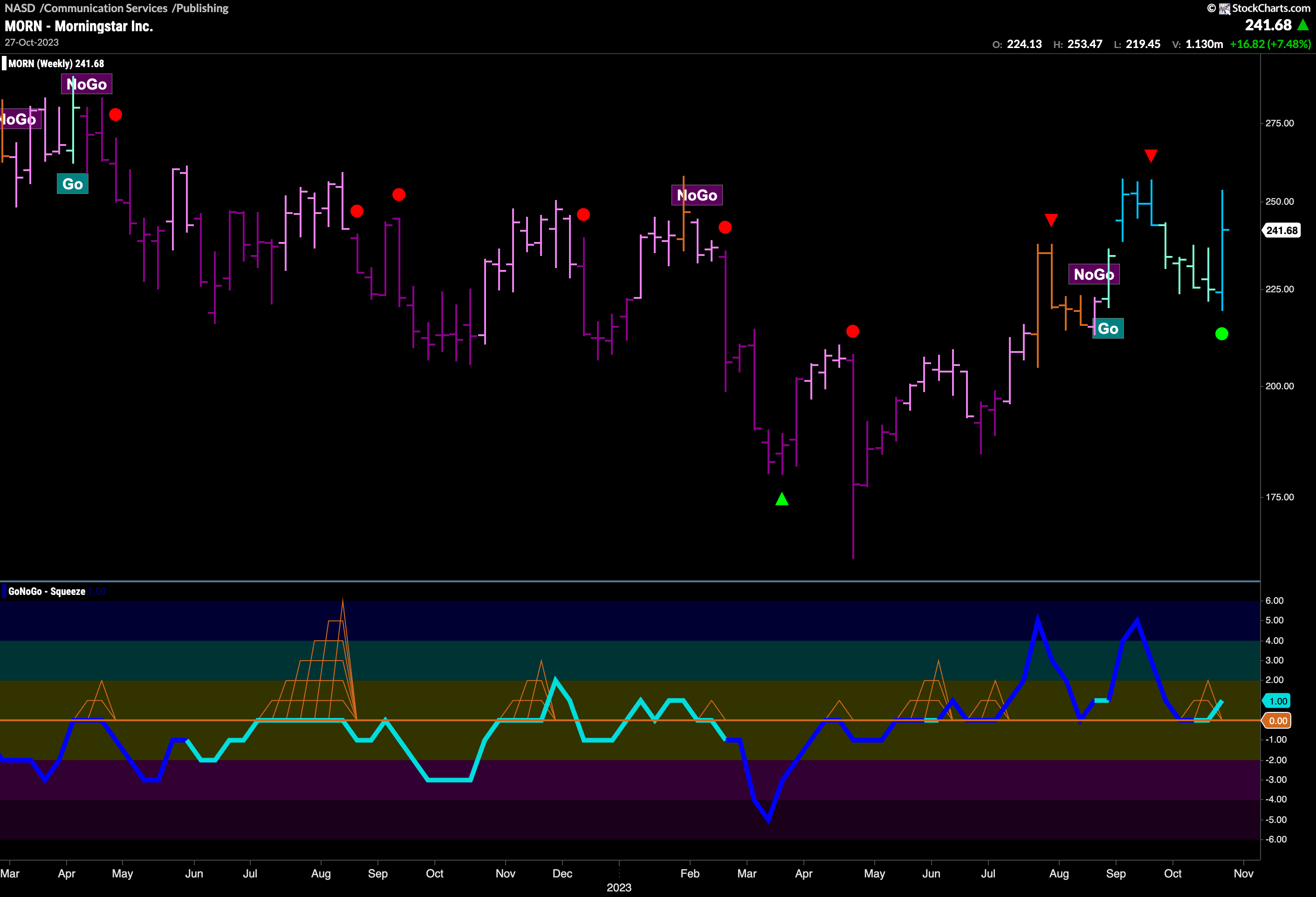The height and width of the screenshot is (897, 1316).
Task: Click the GoNoGo - Squeeze indicator label
Action: 47,592
